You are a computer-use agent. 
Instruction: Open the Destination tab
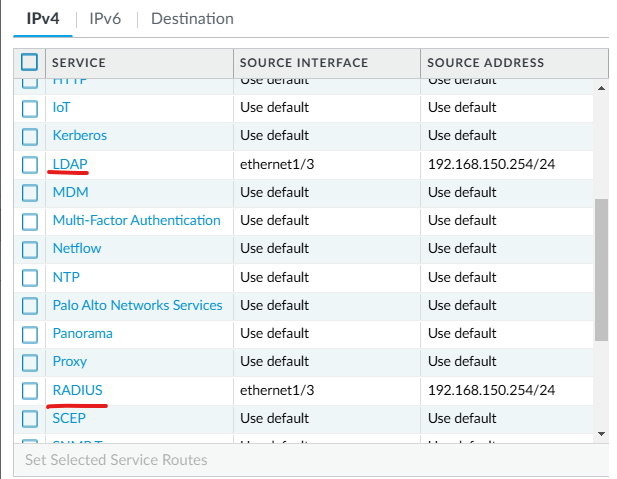192,19
